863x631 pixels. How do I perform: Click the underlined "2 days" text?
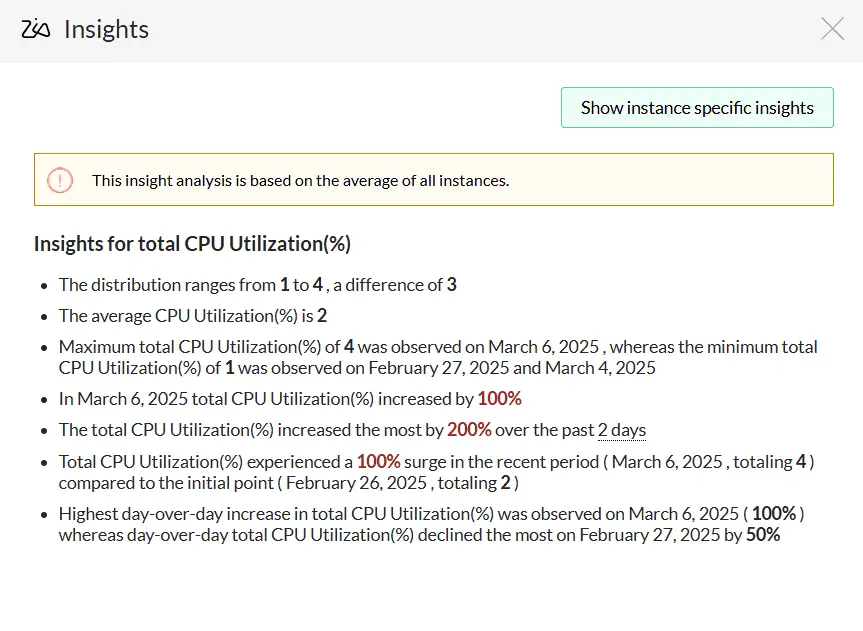coord(622,431)
